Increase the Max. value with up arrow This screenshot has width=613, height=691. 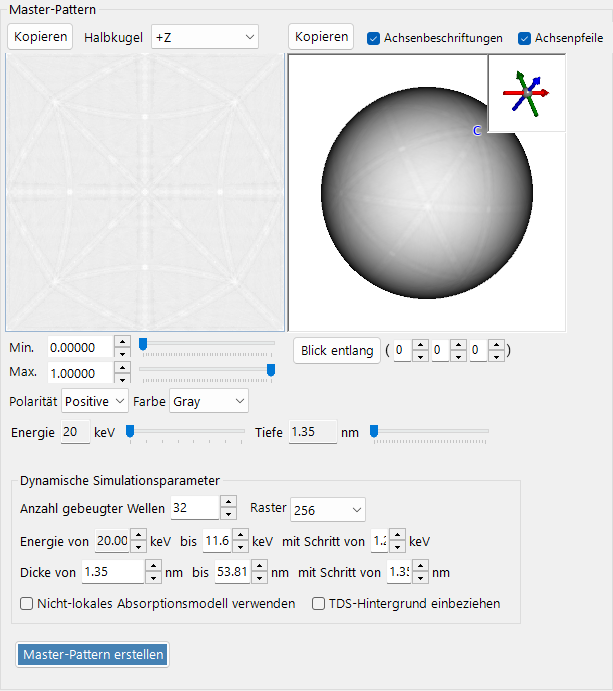(123, 368)
